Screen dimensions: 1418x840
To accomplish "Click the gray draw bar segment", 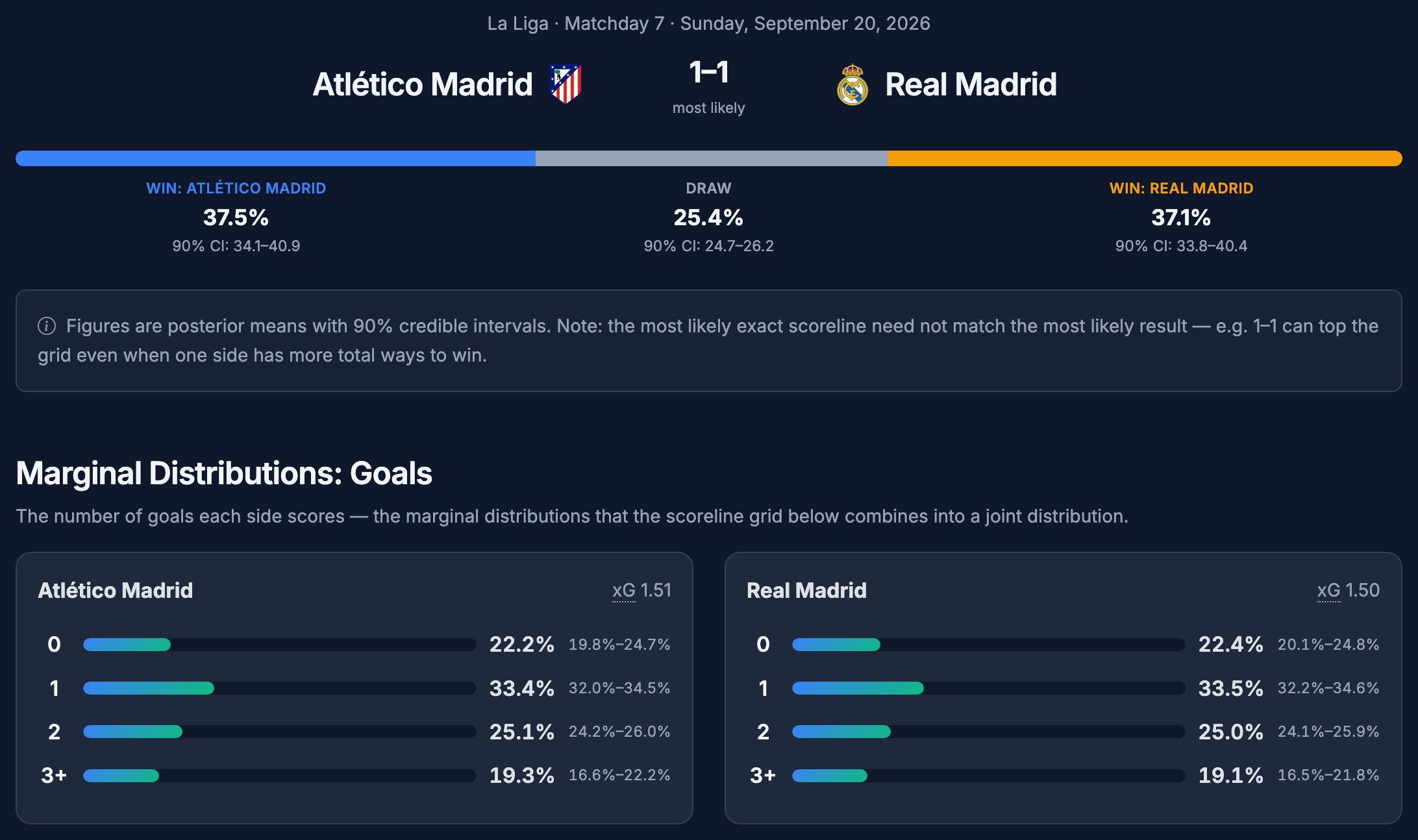I will [712, 158].
